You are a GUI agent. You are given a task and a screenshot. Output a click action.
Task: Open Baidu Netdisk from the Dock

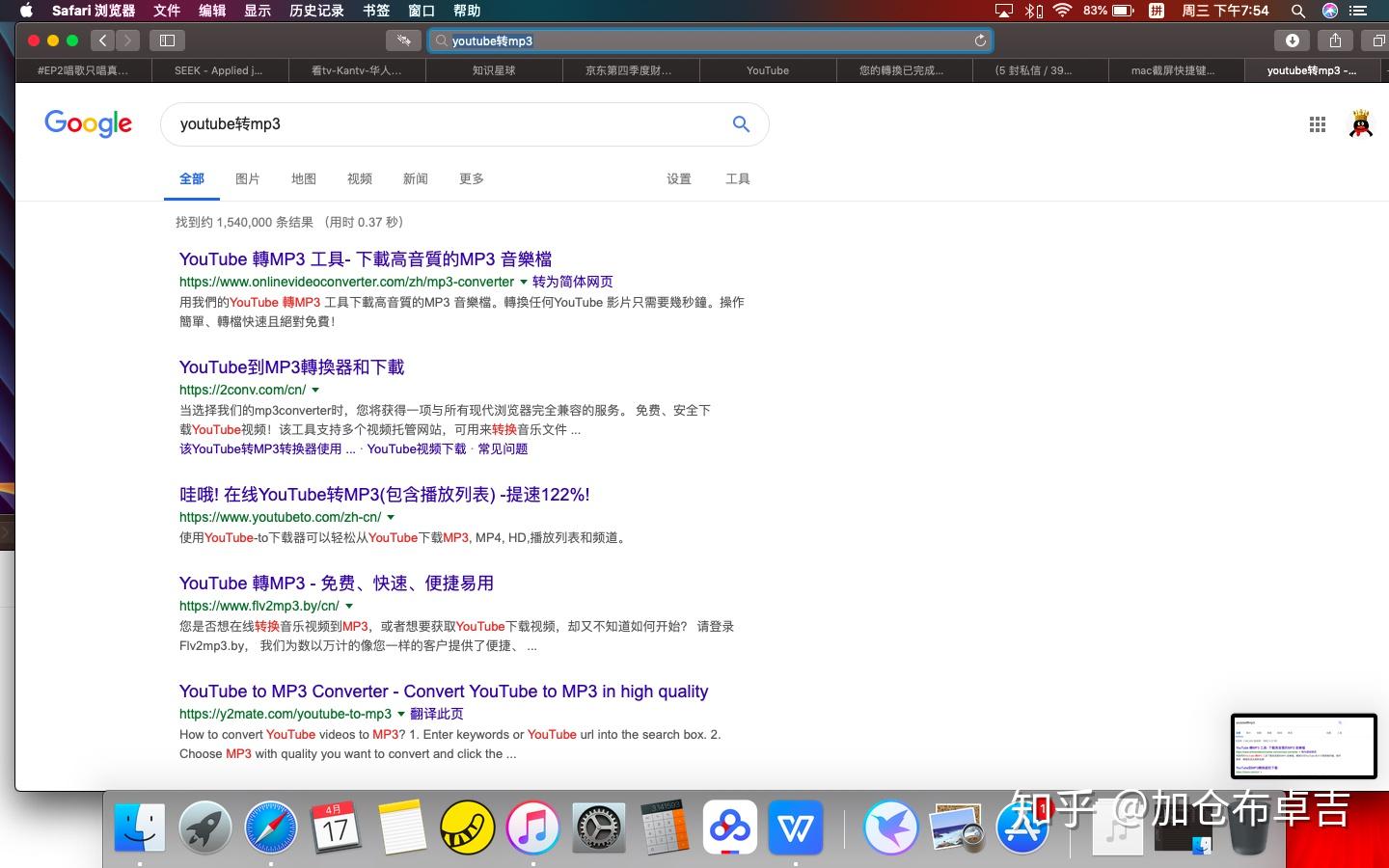tap(729, 827)
